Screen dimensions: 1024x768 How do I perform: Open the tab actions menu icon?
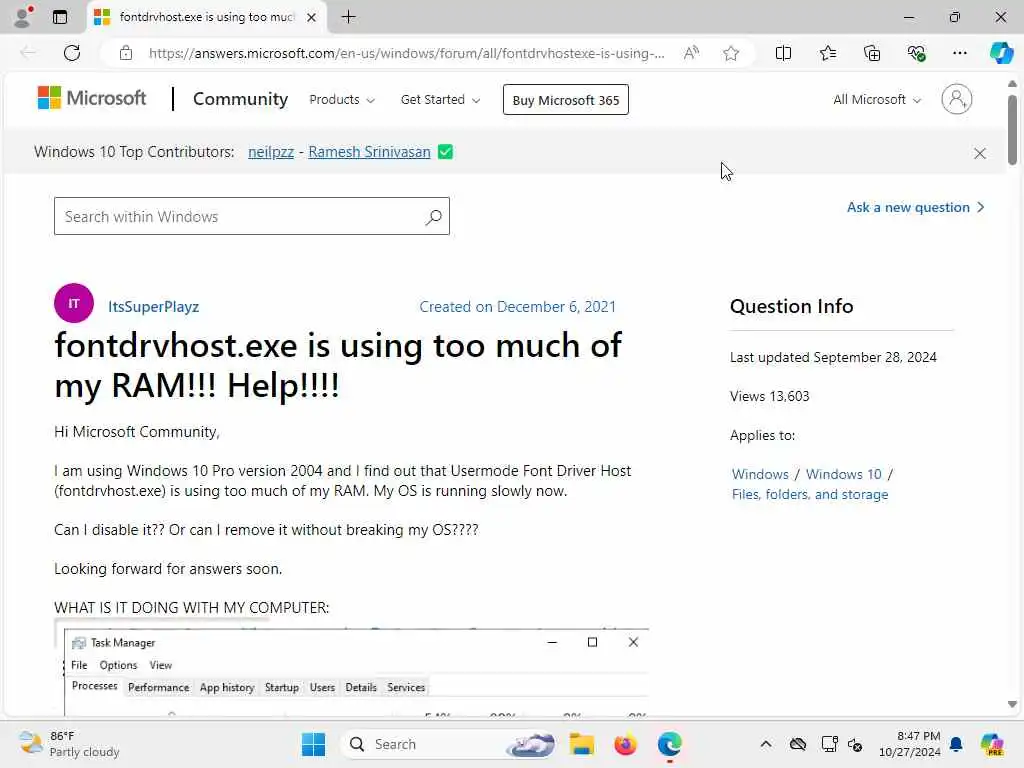tap(60, 17)
